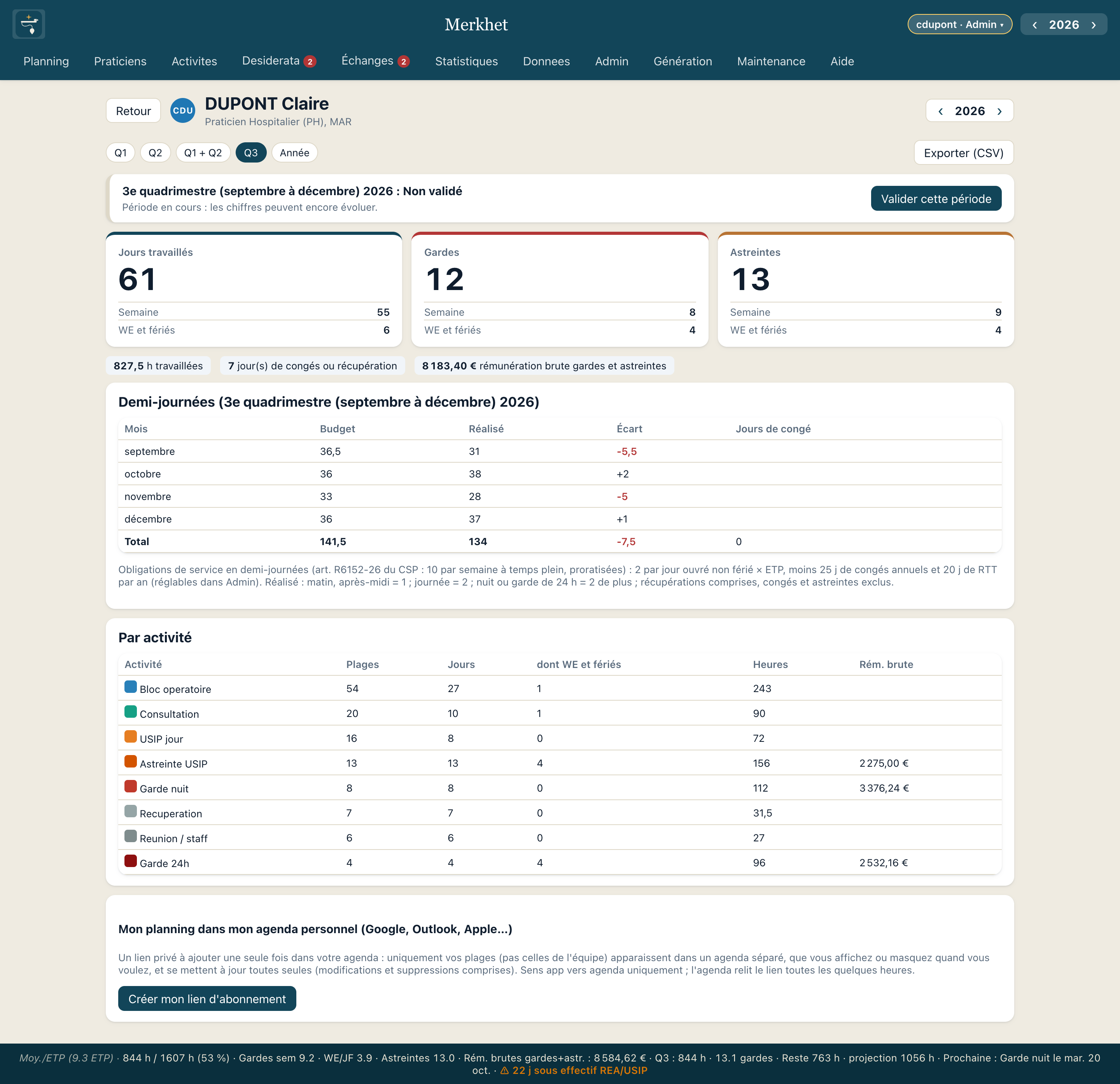Next year arrow beside DUPONT Claire's 2026
The height and width of the screenshot is (1084, 1120).
click(x=999, y=111)
